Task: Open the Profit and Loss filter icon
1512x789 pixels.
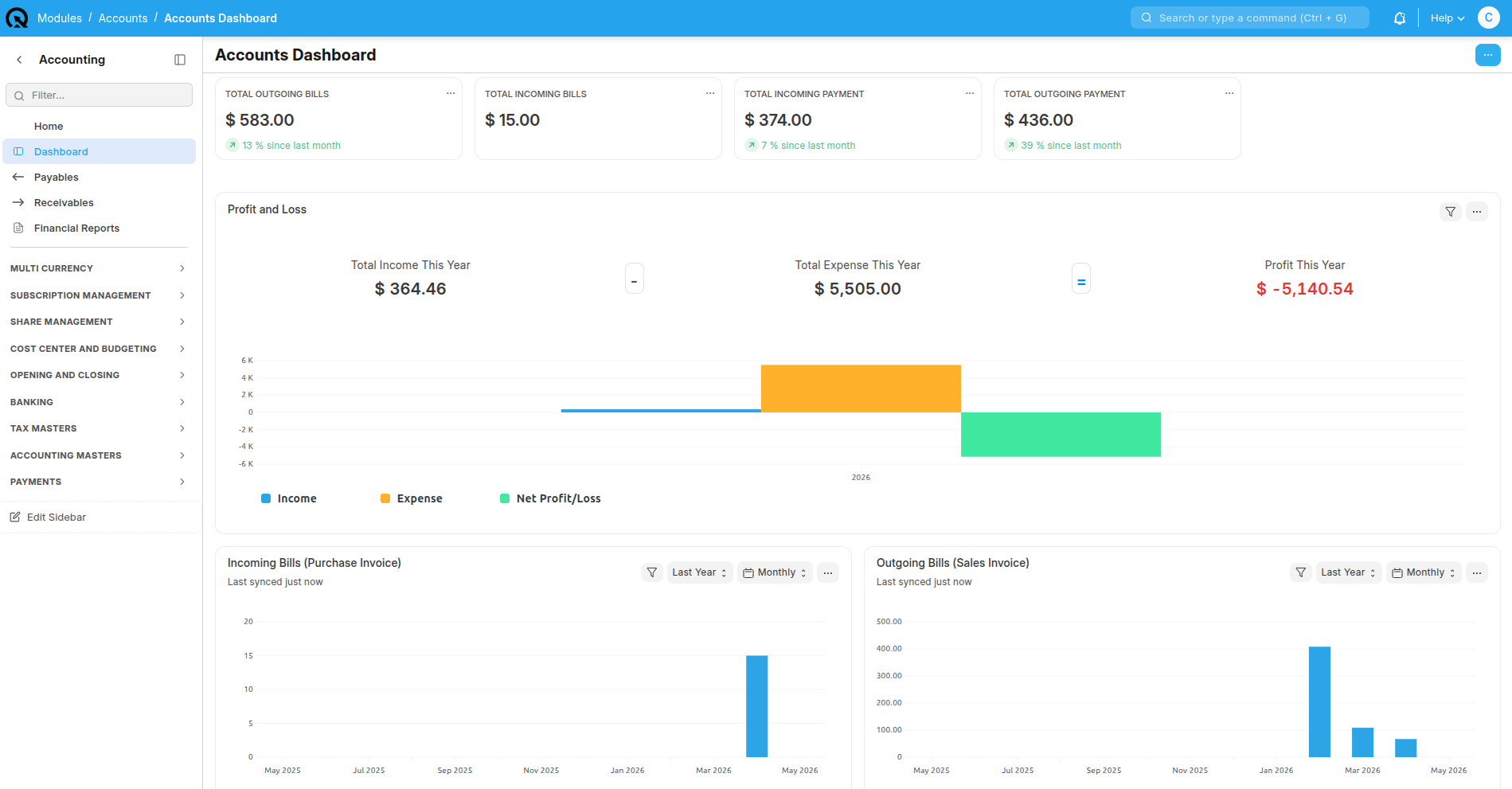Action: 1450,212
